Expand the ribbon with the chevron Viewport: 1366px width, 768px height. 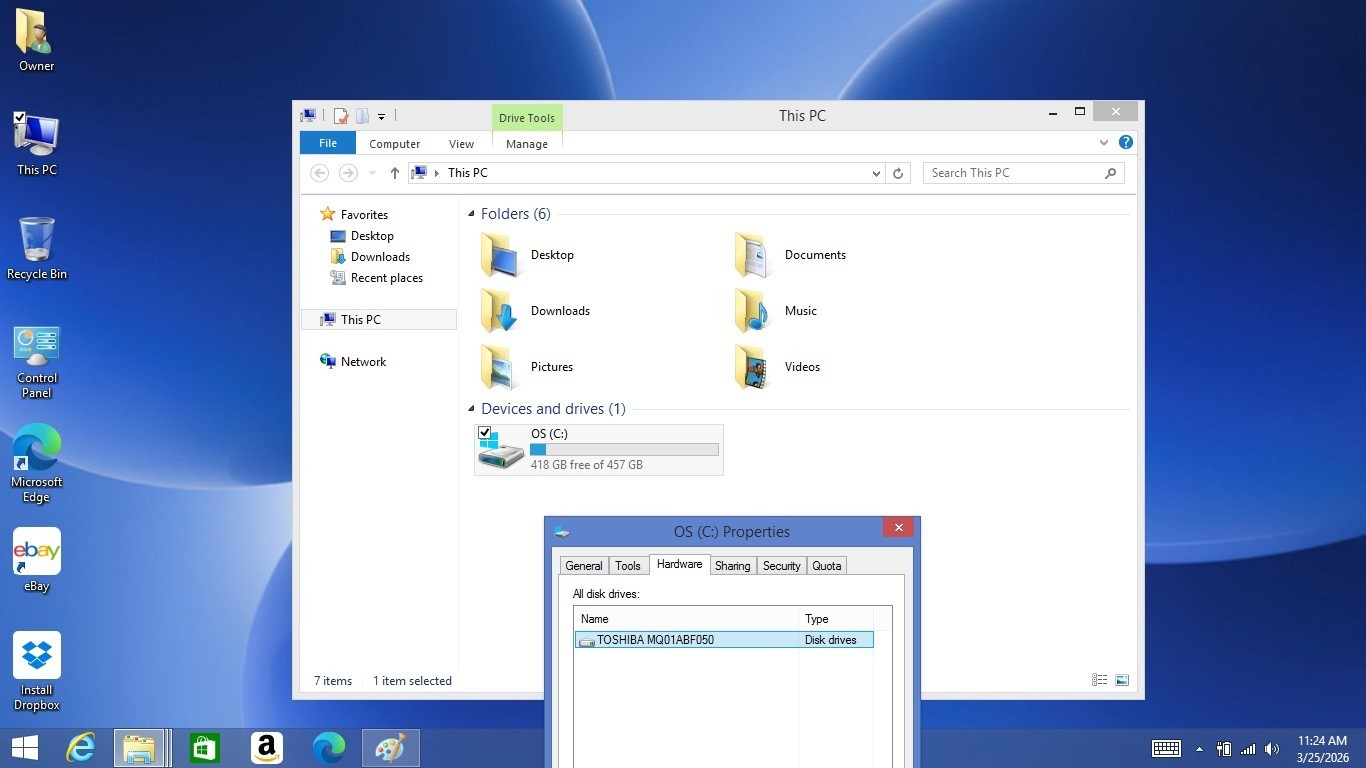[1105, 143]
